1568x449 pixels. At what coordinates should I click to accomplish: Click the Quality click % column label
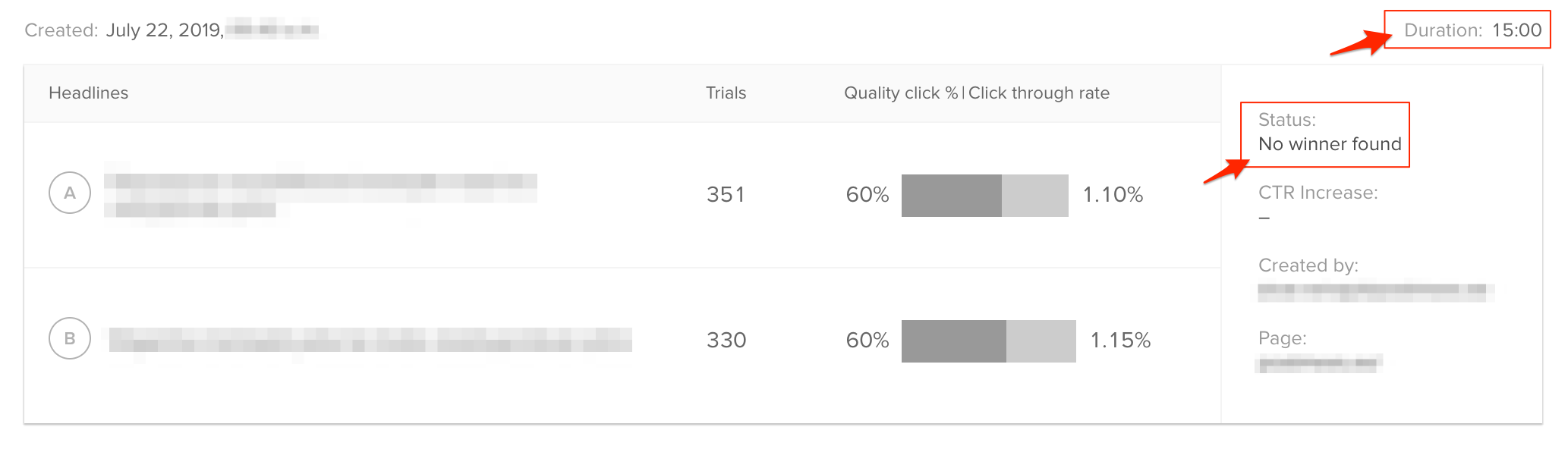[x=901, y=93]
